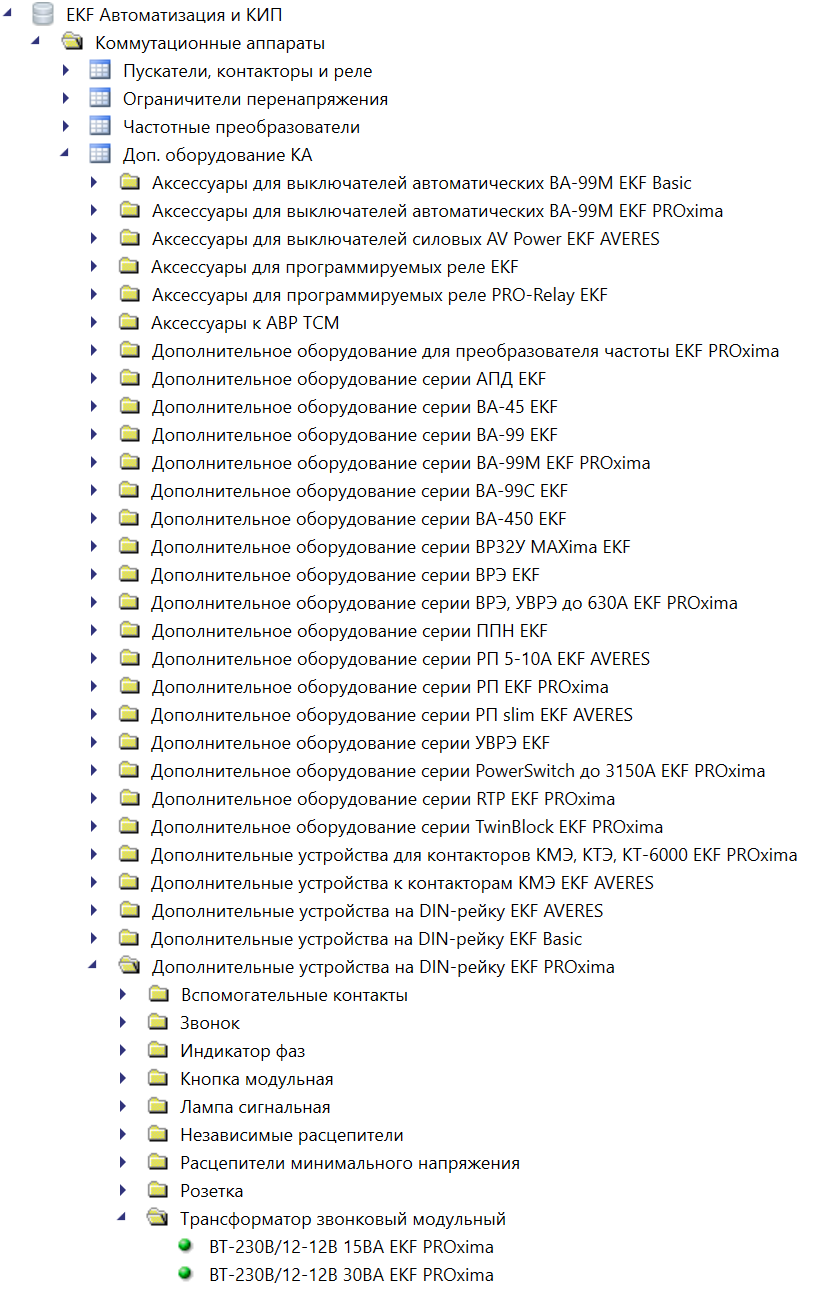Select Аксессуары для выключателей ВА-99М EKF PROxima
The width and height of the screenshot is (828, 1290).
point(437,211)
